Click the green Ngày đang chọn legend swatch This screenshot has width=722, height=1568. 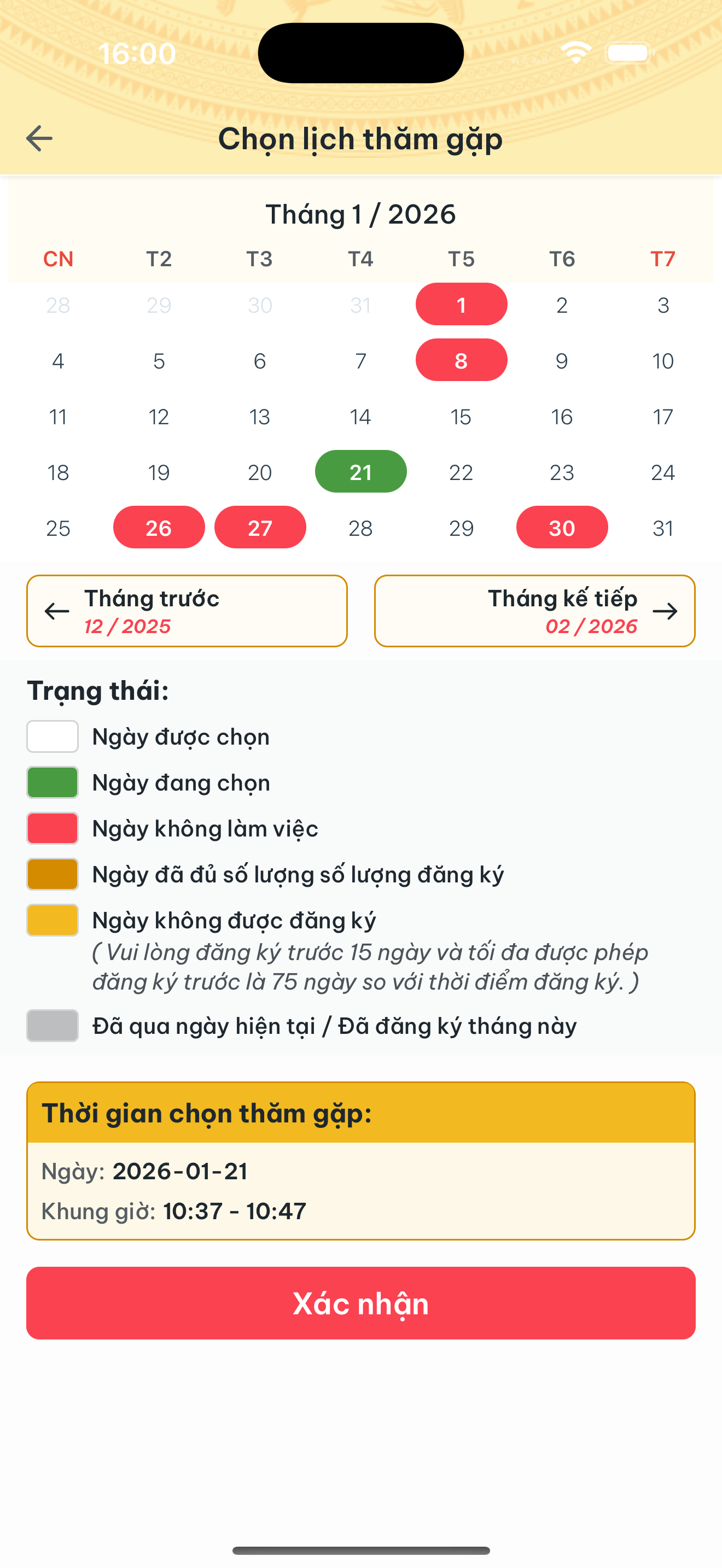53,782
